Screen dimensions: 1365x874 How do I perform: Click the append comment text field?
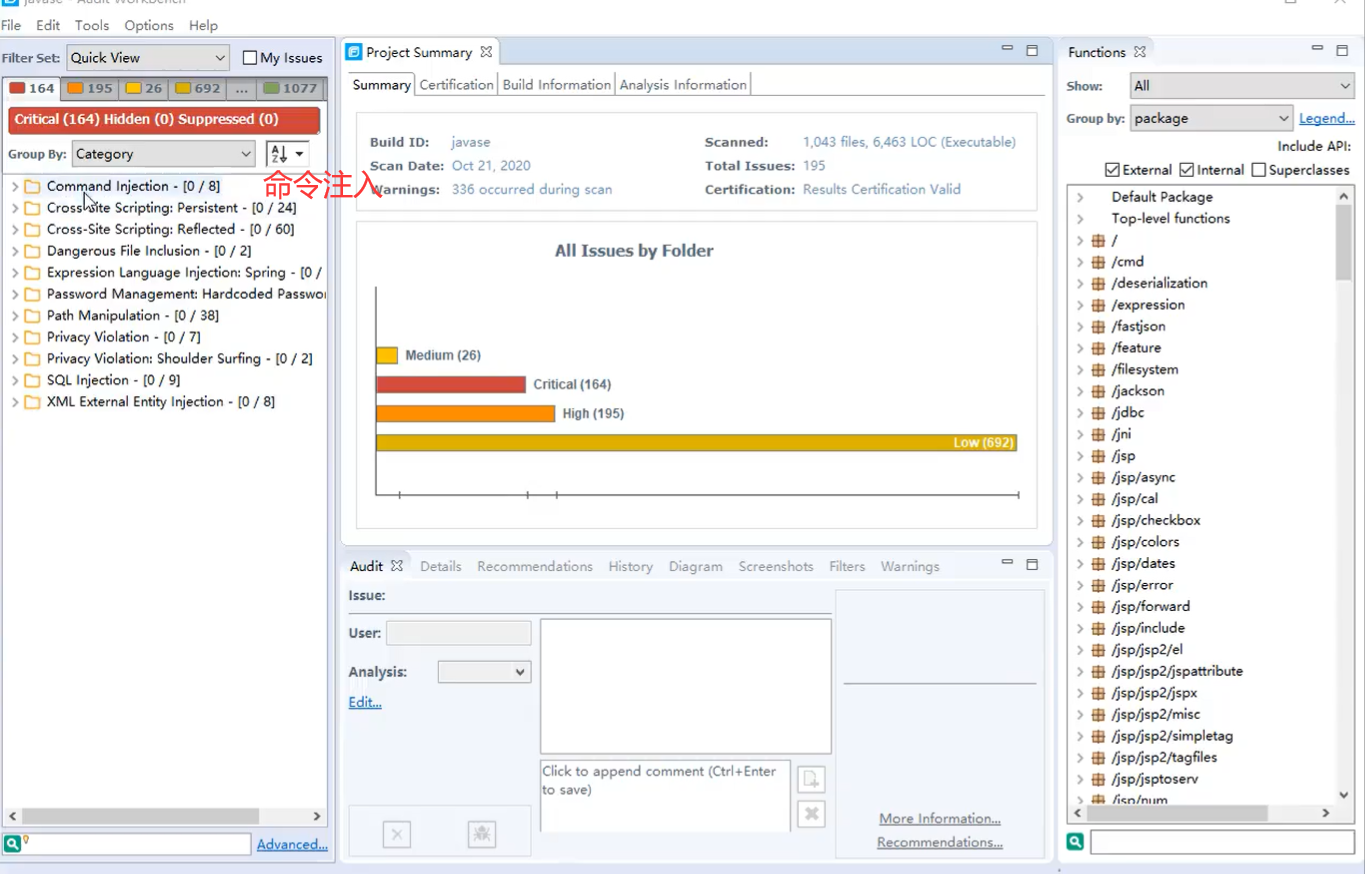point(665,796)
